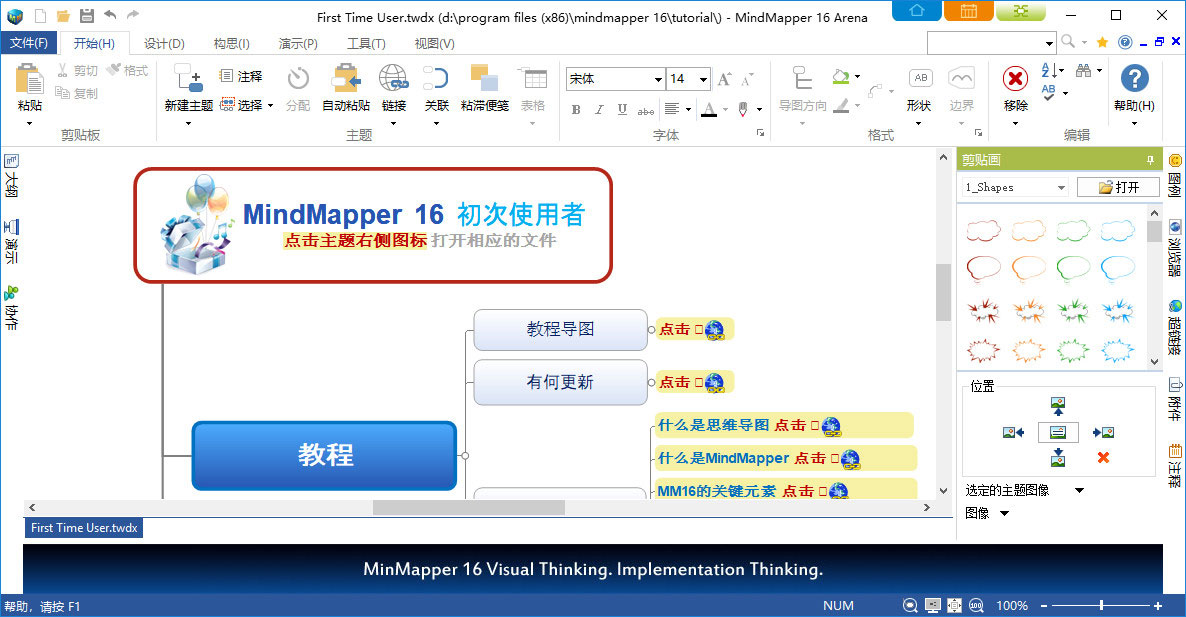Toggle italic formatting
Image resolution: width=1186 pixels, height=617 pixels.
pos(598,110)
